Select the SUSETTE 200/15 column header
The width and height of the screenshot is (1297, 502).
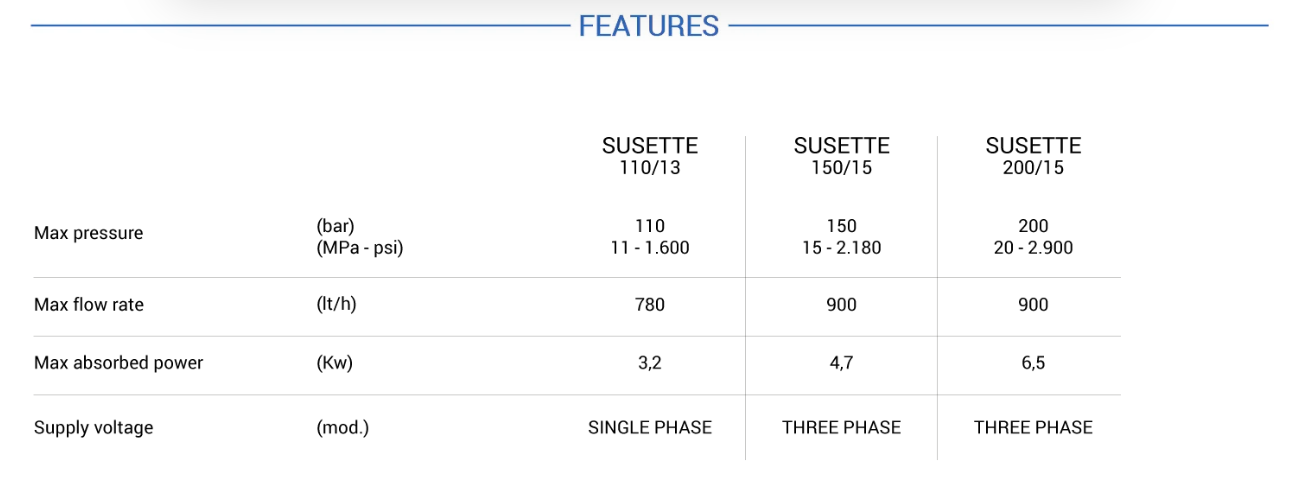pos(1033,156)
